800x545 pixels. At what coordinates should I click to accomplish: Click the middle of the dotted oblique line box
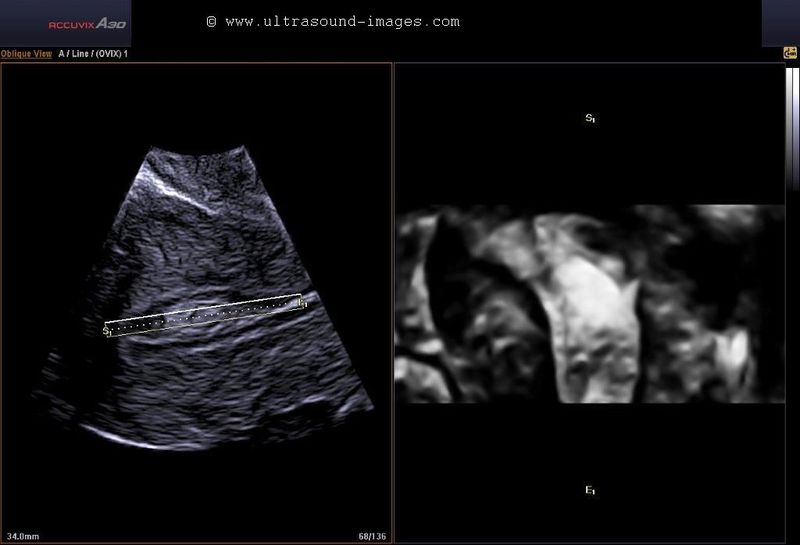(204, 314)
